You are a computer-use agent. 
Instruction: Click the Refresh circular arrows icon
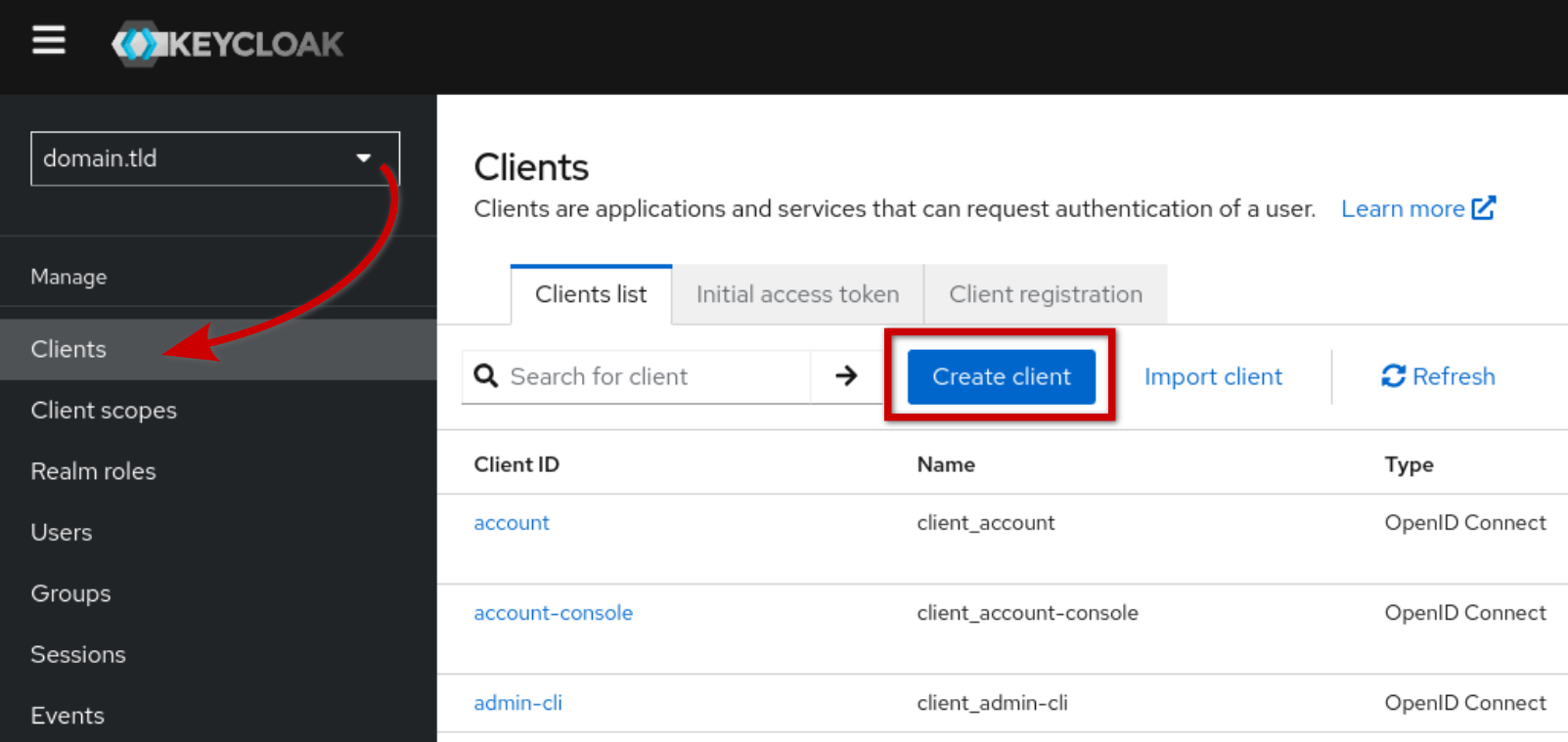pyautogui.click(x=1393, y=376)
